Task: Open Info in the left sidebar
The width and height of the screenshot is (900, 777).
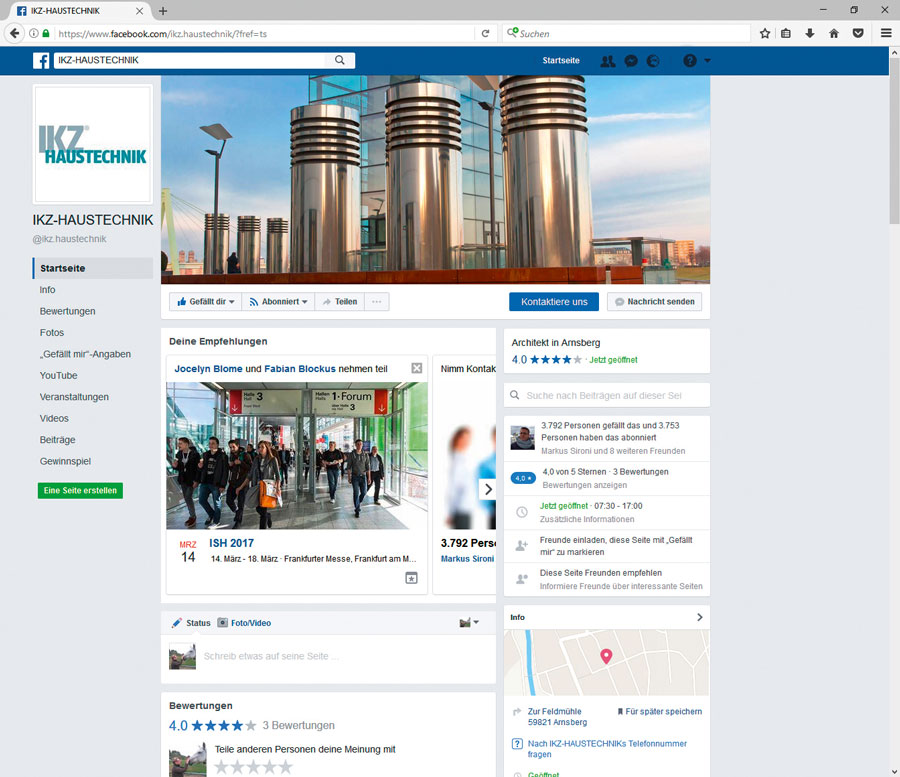Action: point(48,290)
